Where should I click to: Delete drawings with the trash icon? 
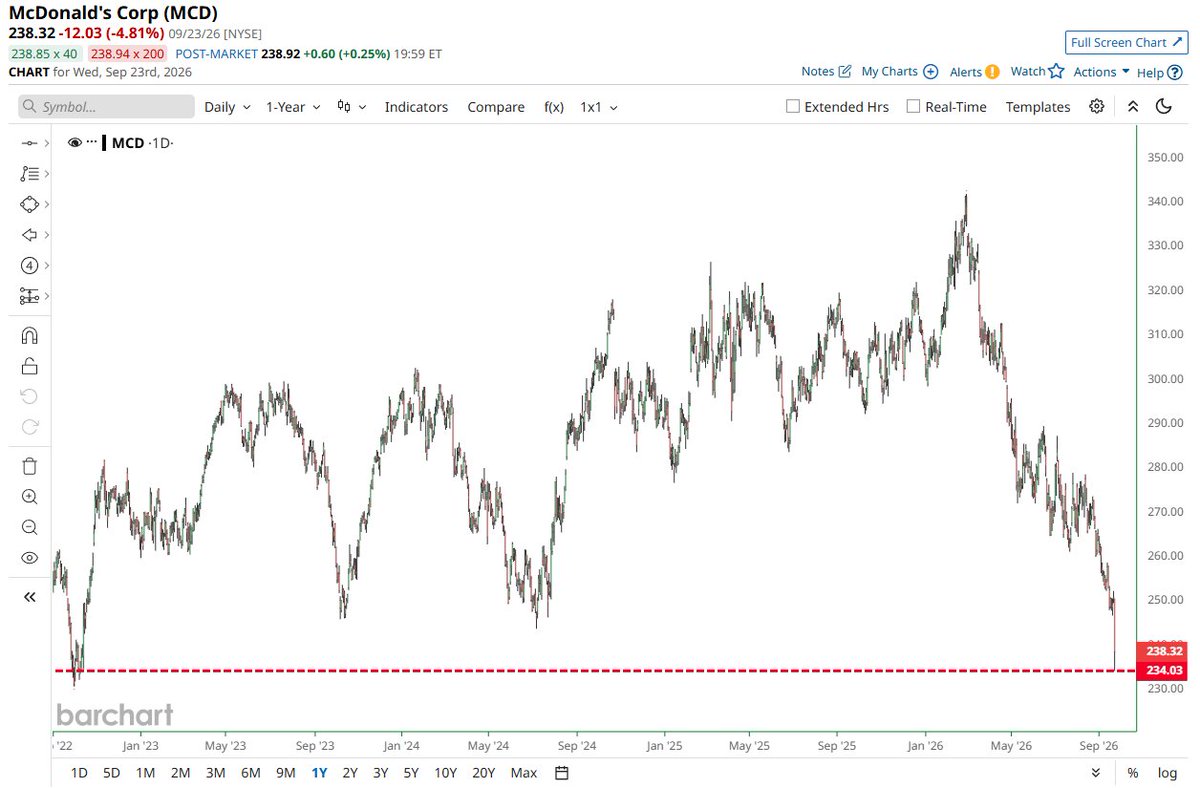coord(29,466)
